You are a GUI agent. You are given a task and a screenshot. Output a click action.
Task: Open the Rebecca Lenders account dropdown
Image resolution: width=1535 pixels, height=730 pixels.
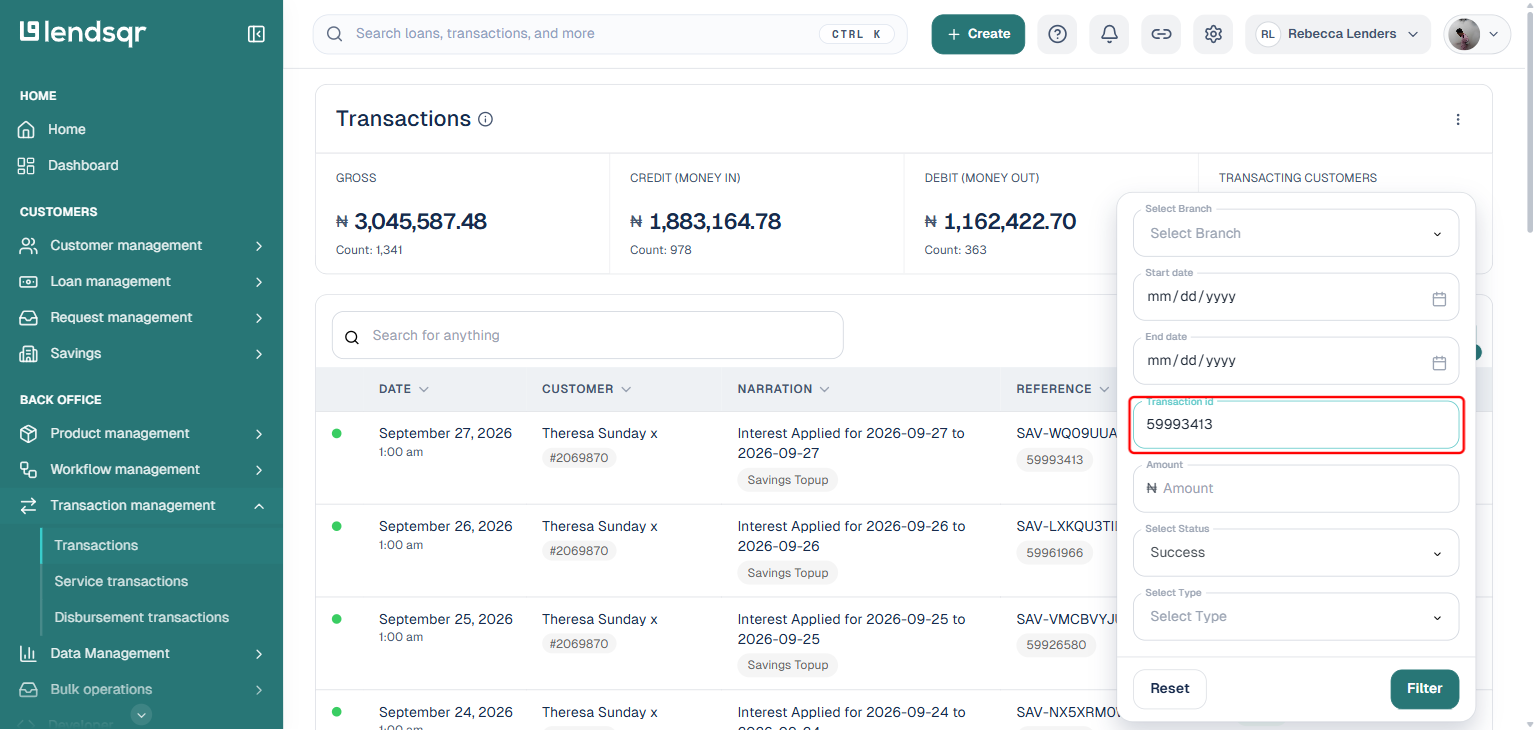(x=1338, y=34)
